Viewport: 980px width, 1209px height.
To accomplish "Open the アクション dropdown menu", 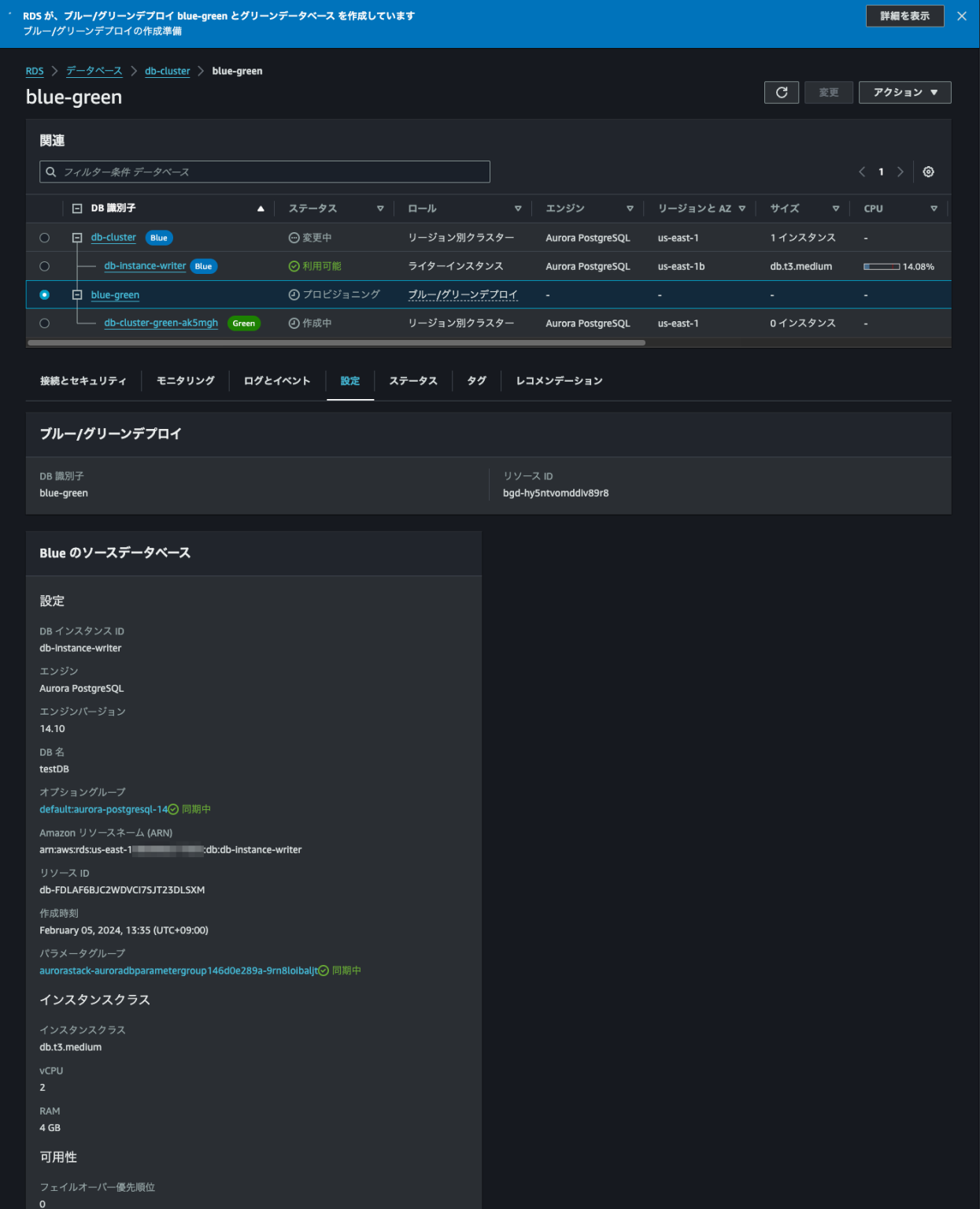I will point(904,92).
